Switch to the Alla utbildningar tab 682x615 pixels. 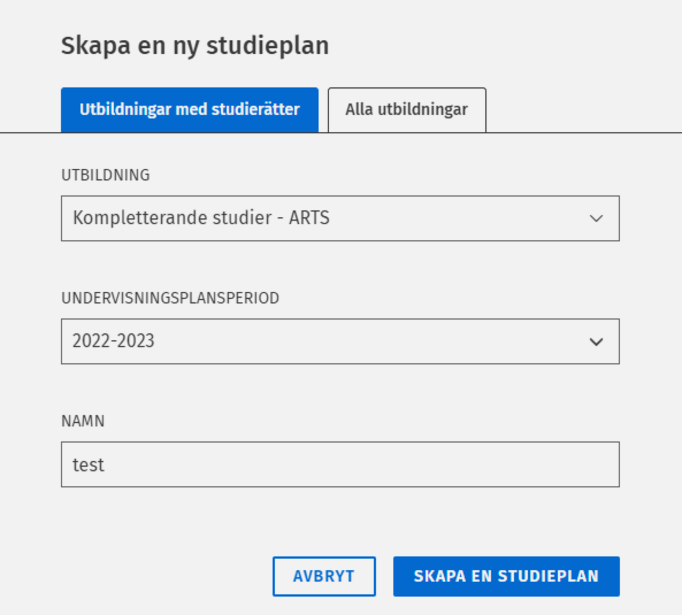point(406,110)
